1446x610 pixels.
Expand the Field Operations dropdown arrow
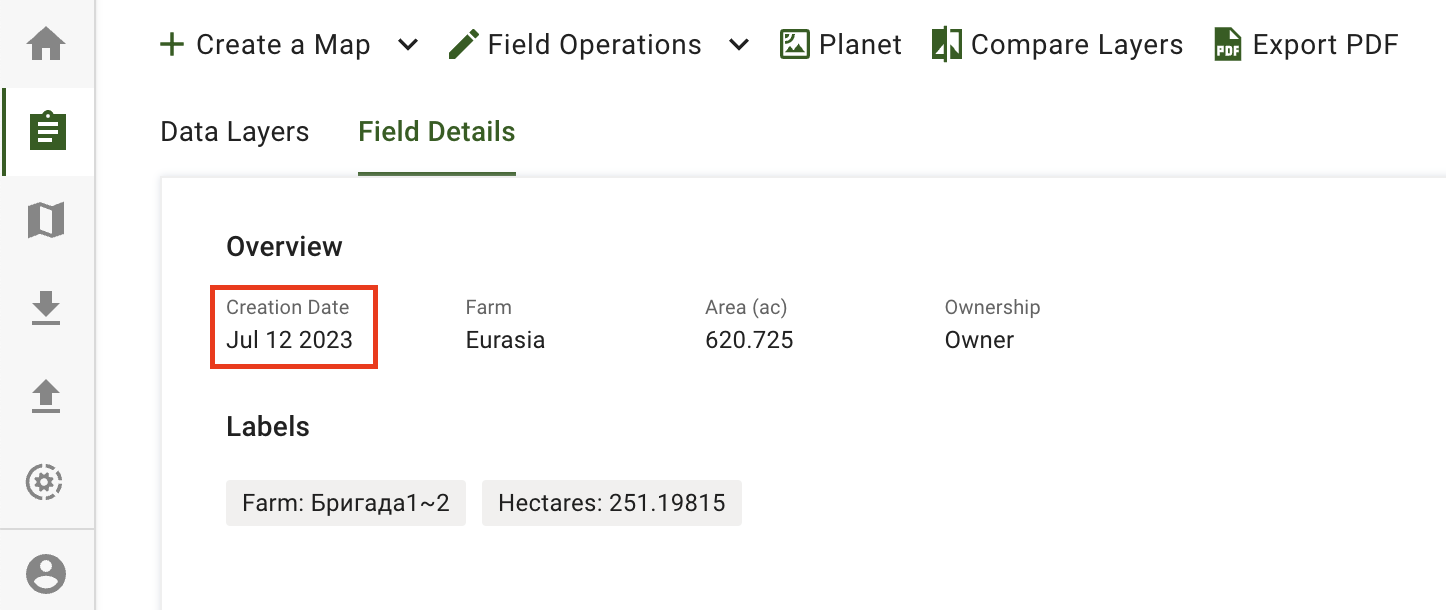[738, 45]
